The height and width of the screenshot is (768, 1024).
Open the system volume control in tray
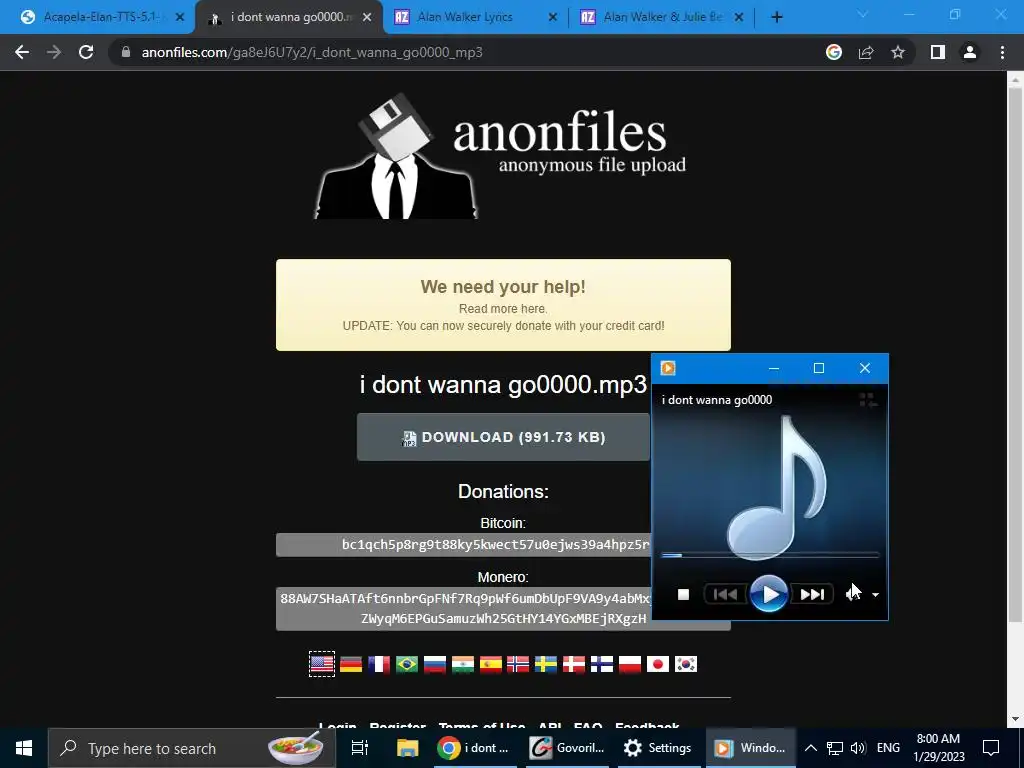point(858,748)
